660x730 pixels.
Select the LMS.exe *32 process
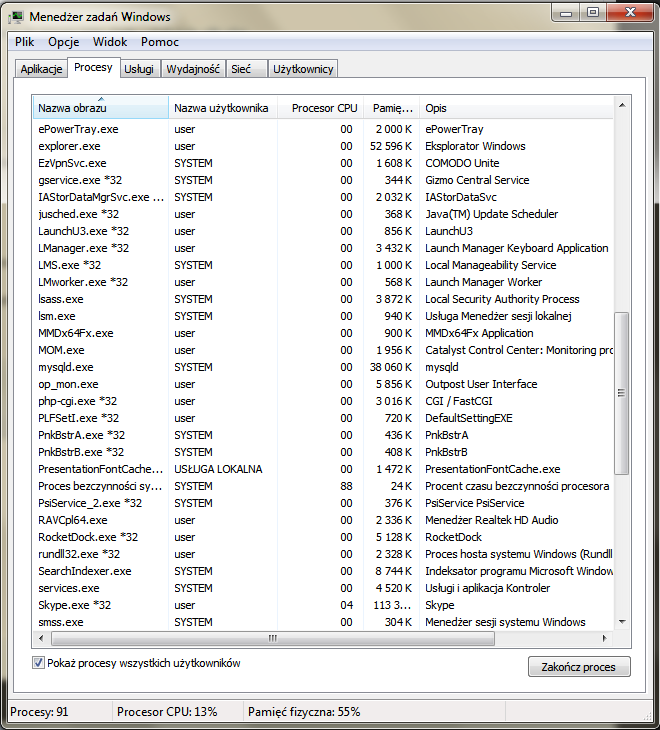tap(323, 265)
